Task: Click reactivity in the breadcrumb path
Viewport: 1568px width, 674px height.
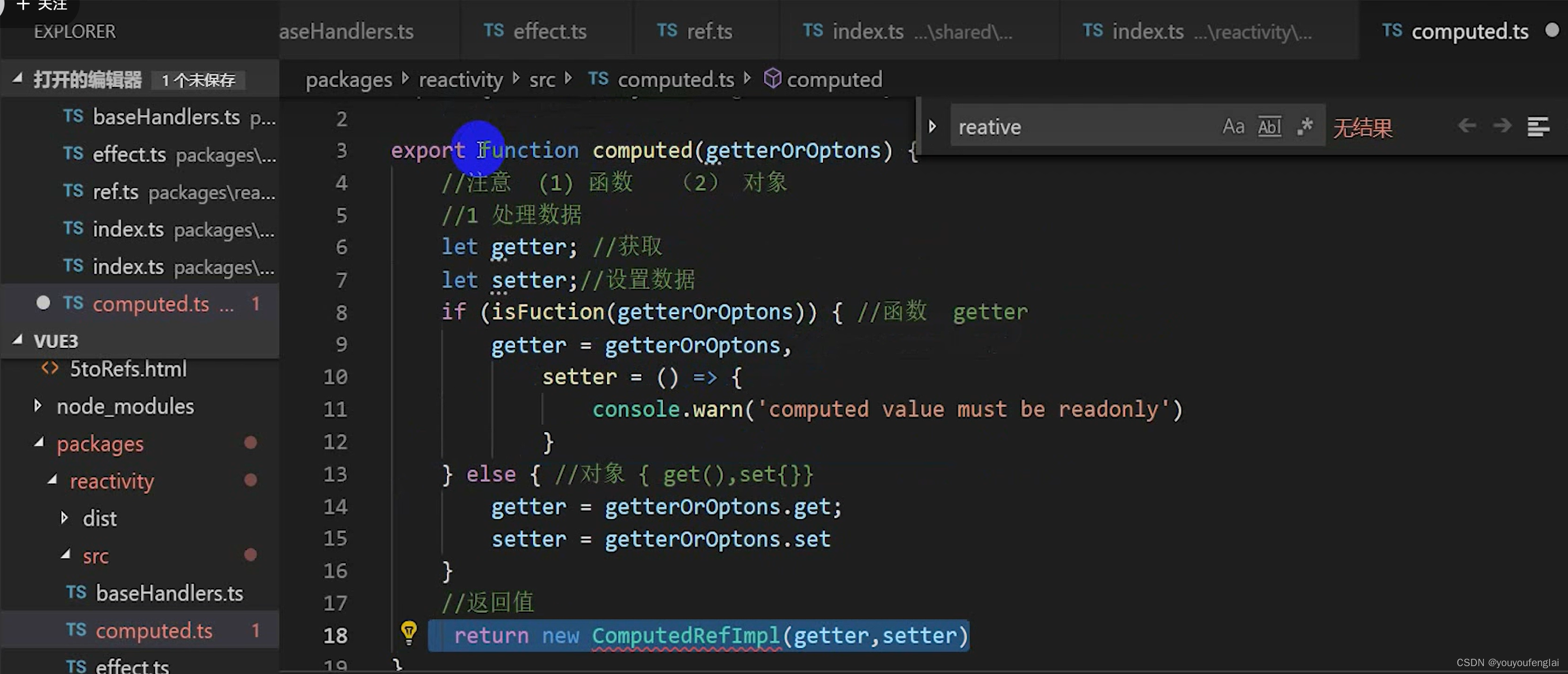Action: (461, 79)
